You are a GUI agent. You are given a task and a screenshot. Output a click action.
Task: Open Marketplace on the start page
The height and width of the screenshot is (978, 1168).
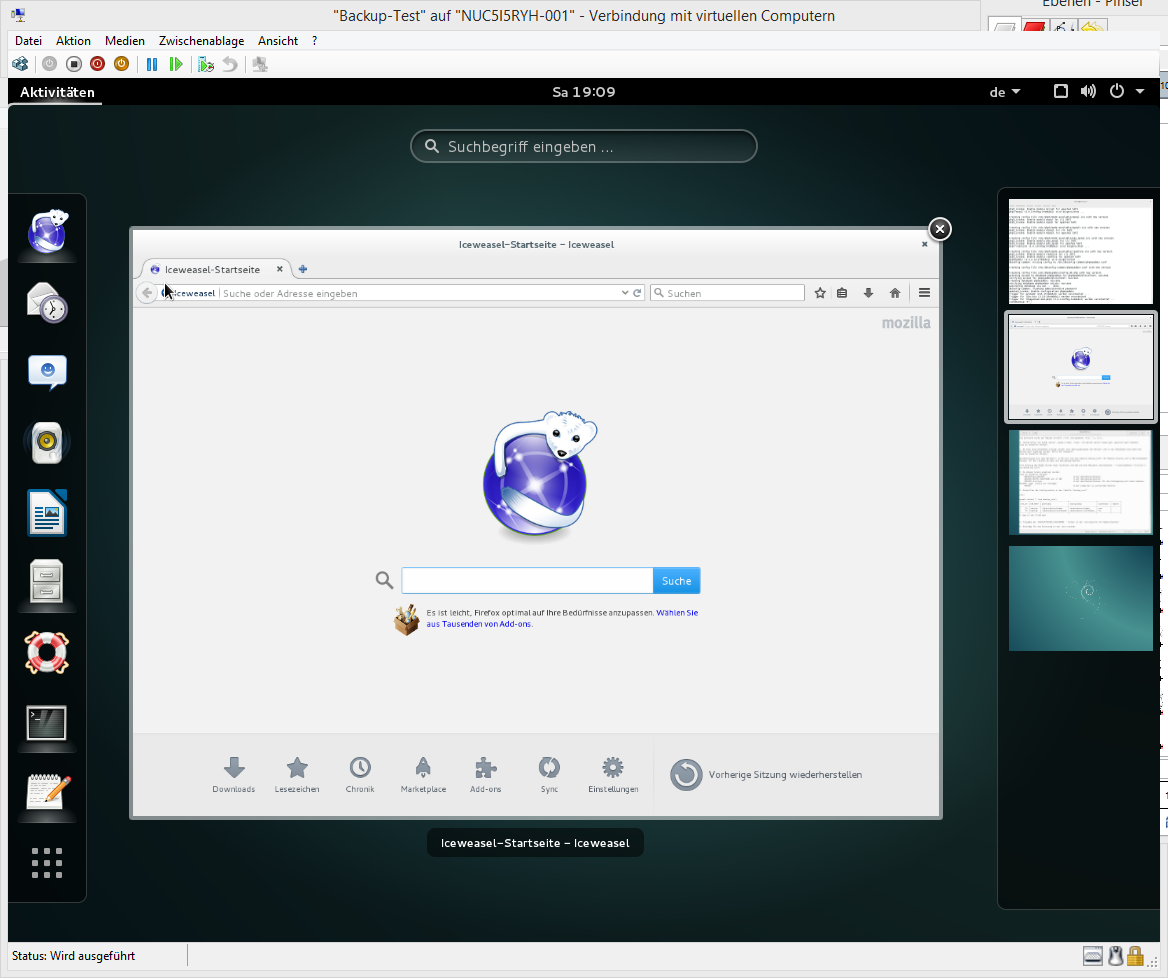(423, 775)
